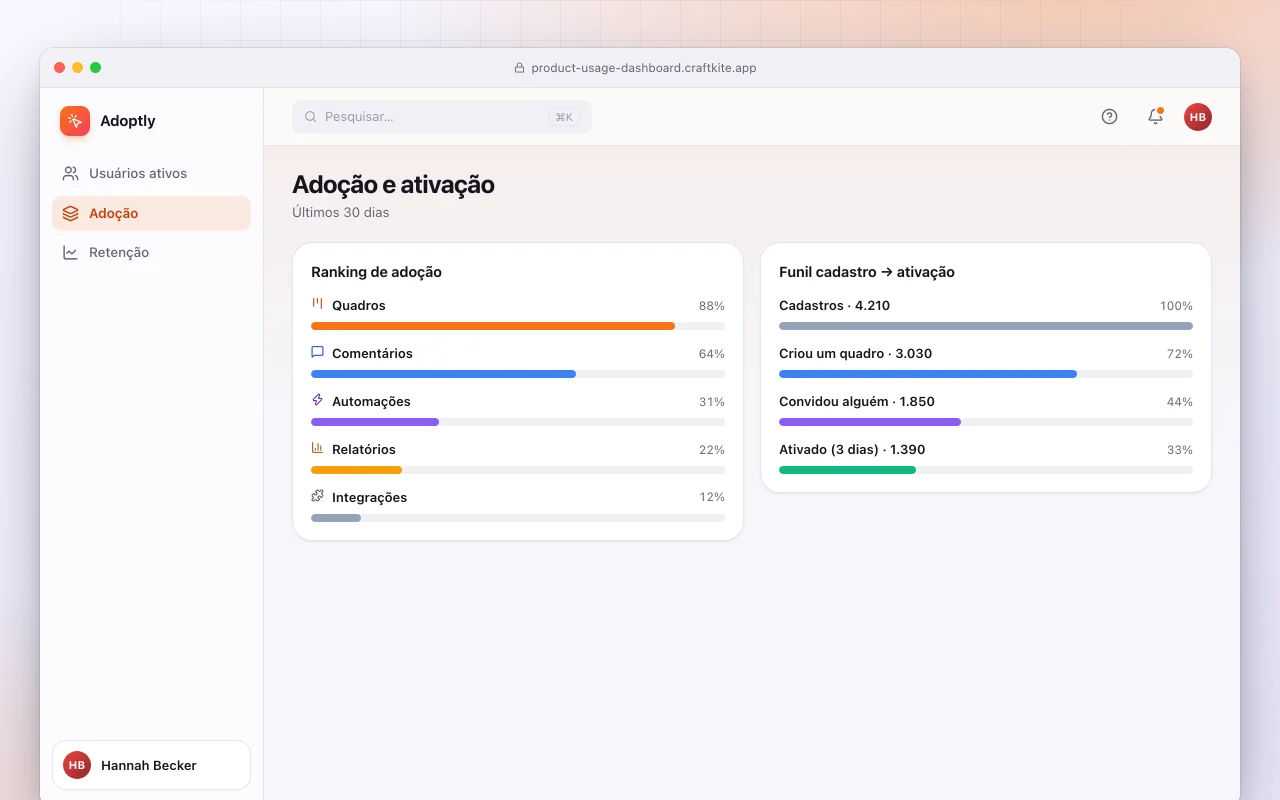This screenshot has height=800, width=1280.
Task: Click the Comentários 64% progress bar
Action: point(518,374)
